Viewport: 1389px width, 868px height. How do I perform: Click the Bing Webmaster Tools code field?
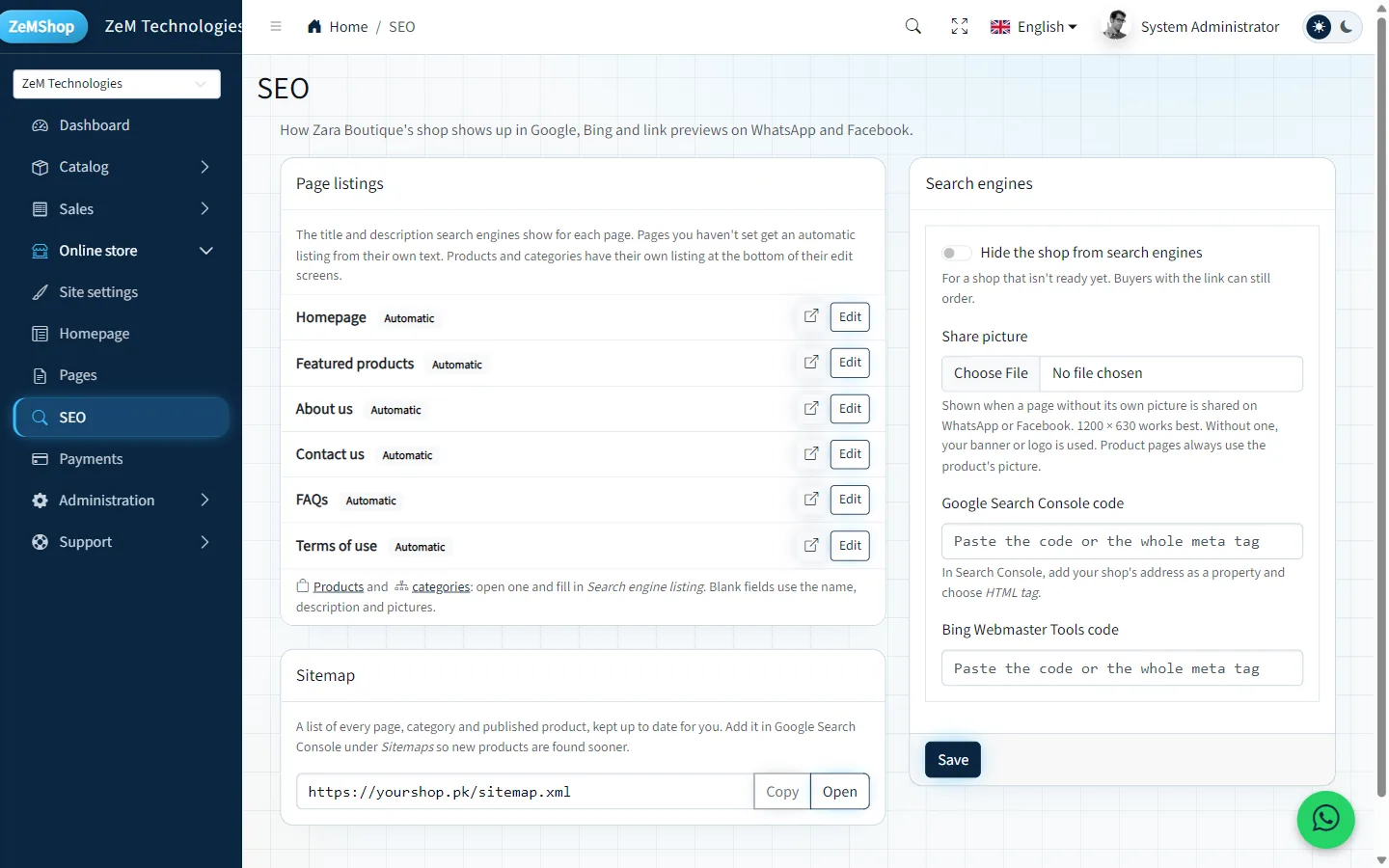(x=1122, y=668)
